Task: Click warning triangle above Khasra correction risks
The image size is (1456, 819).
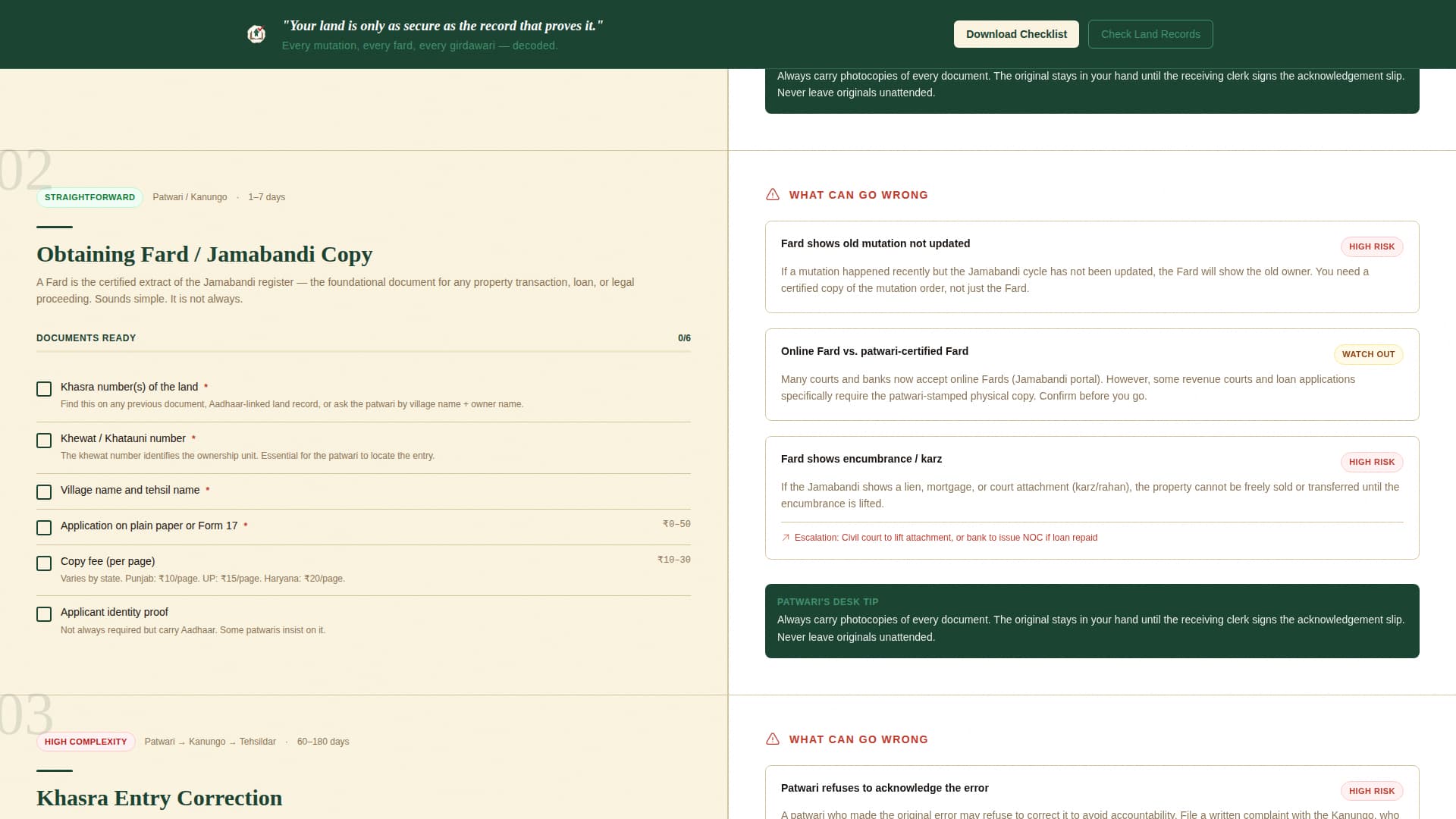Action: click(x=773, y=739)
